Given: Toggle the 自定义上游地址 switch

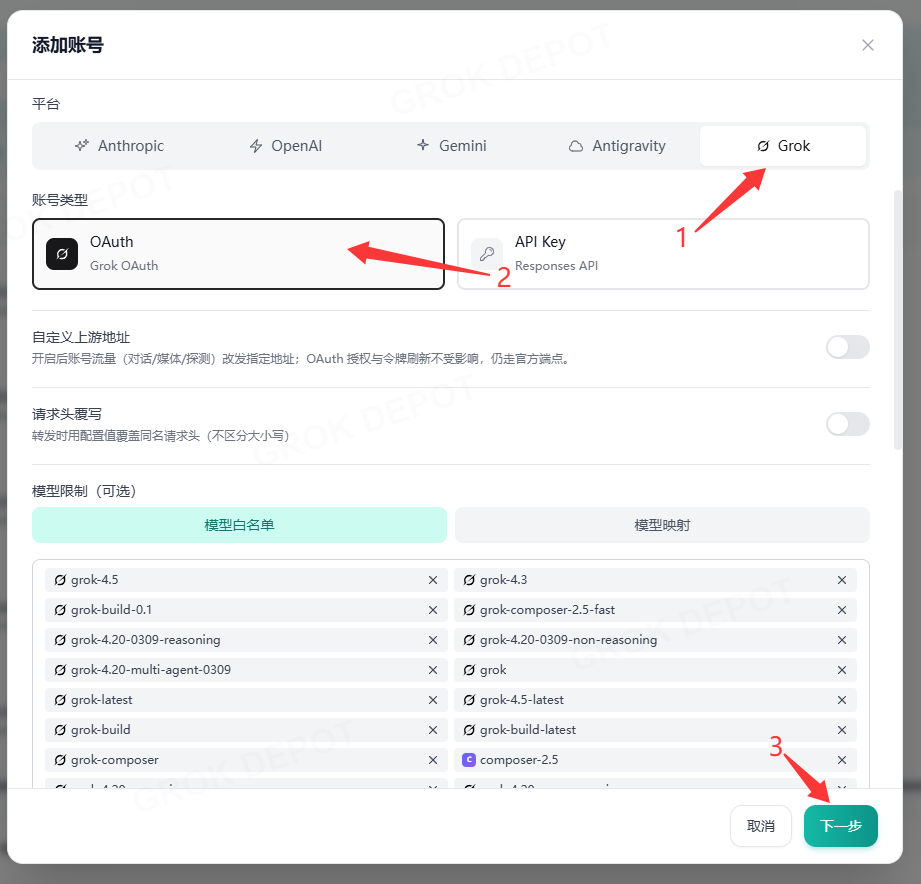Looking at the screenshot, I should (x=848, y=347).
